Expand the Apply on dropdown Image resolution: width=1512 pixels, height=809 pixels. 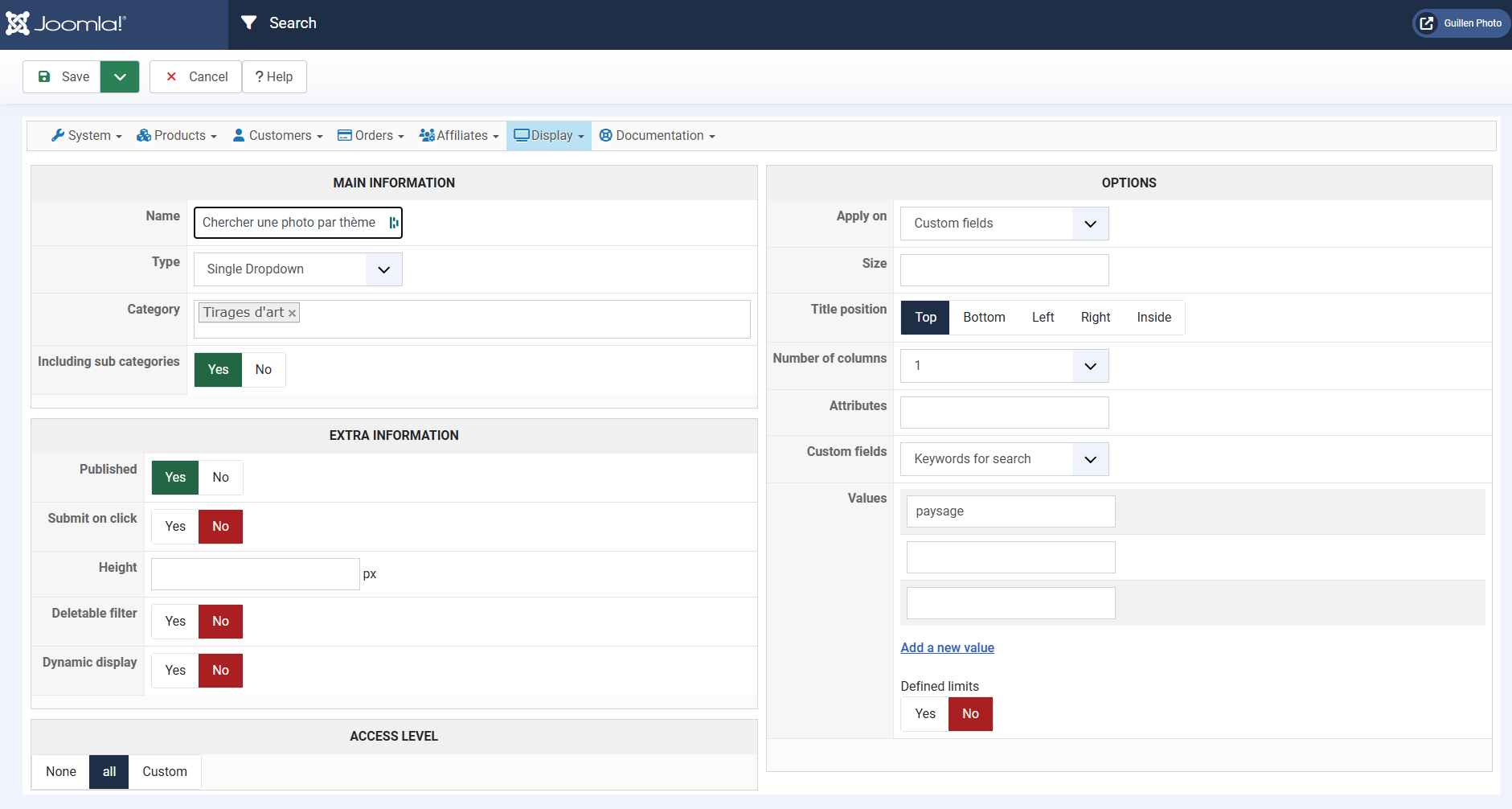click(x=1004, y=224)
